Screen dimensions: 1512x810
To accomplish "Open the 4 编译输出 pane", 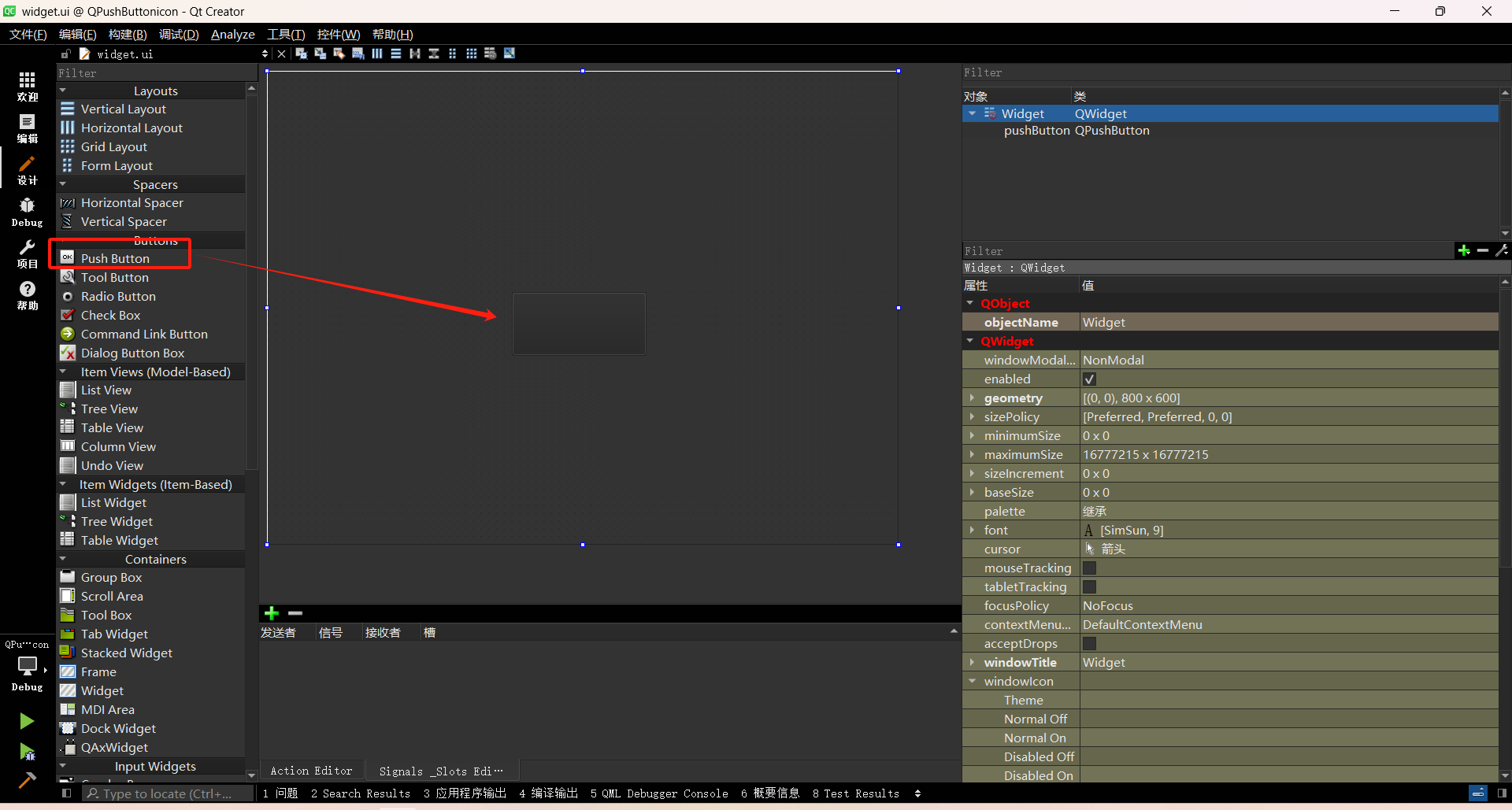I will [x=549, y=793].
